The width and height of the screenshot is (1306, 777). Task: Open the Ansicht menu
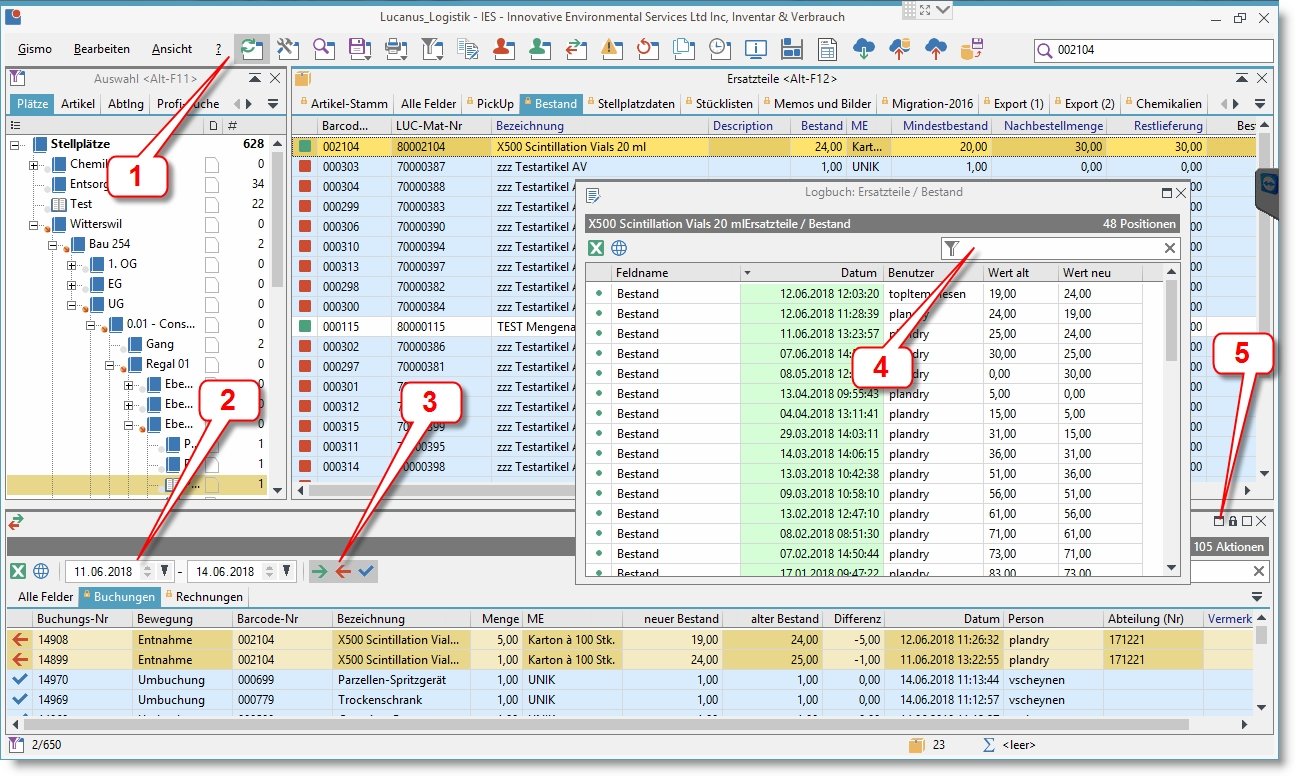172,49
